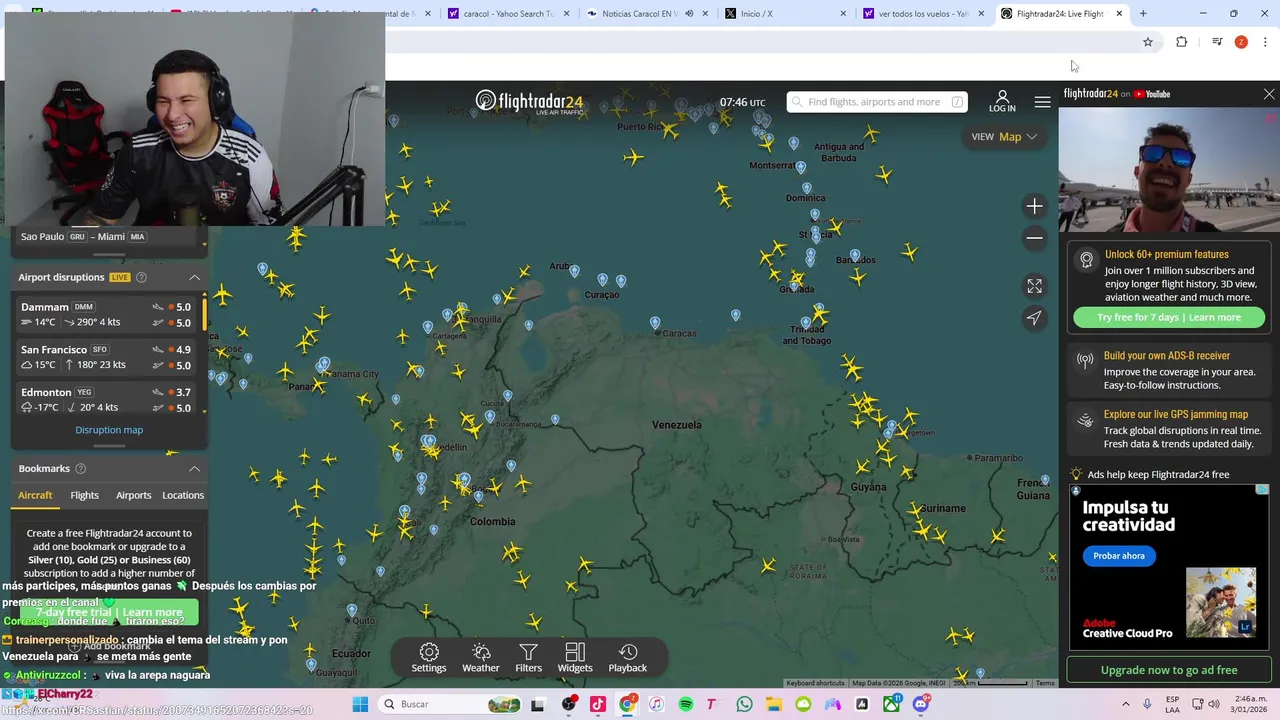Open the Flightradar24 hamburger menu
Viewport: 1280px width, 720px height.
click(x=1042, y=102)
